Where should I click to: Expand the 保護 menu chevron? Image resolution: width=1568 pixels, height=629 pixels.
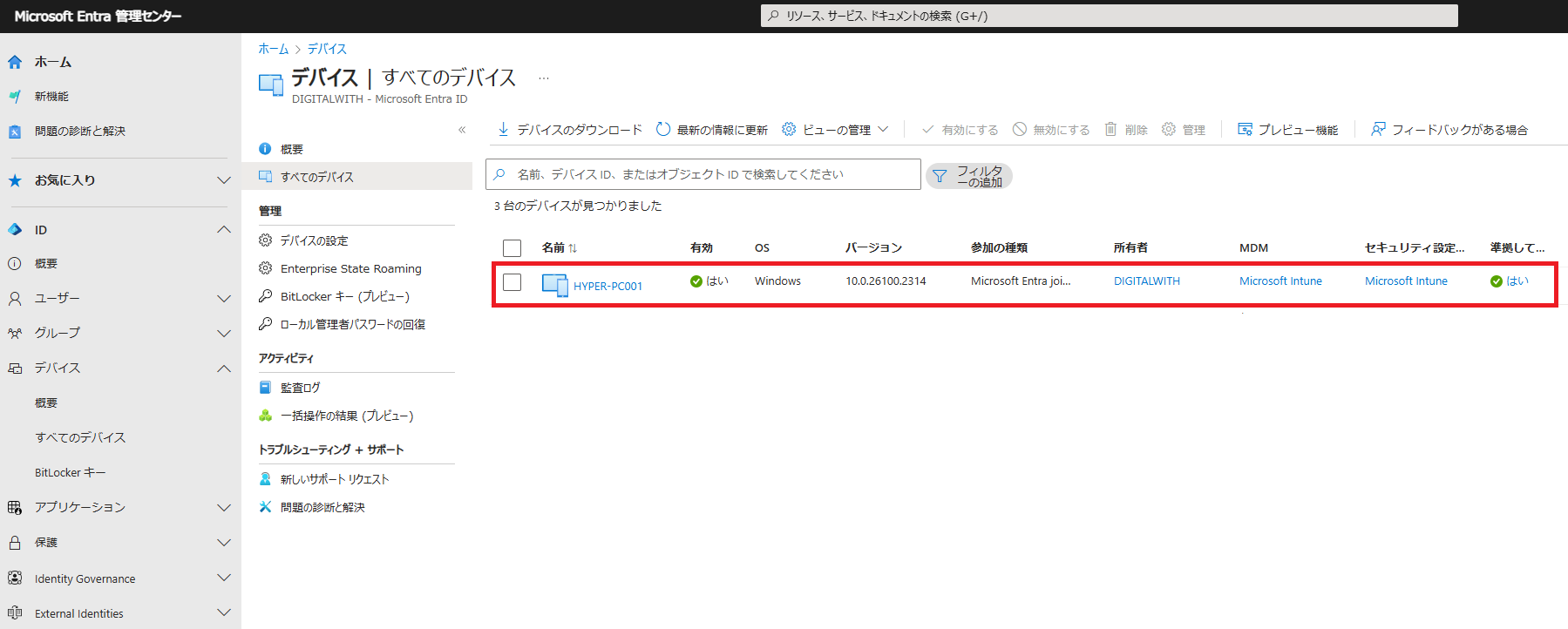[x=224, y=543]
